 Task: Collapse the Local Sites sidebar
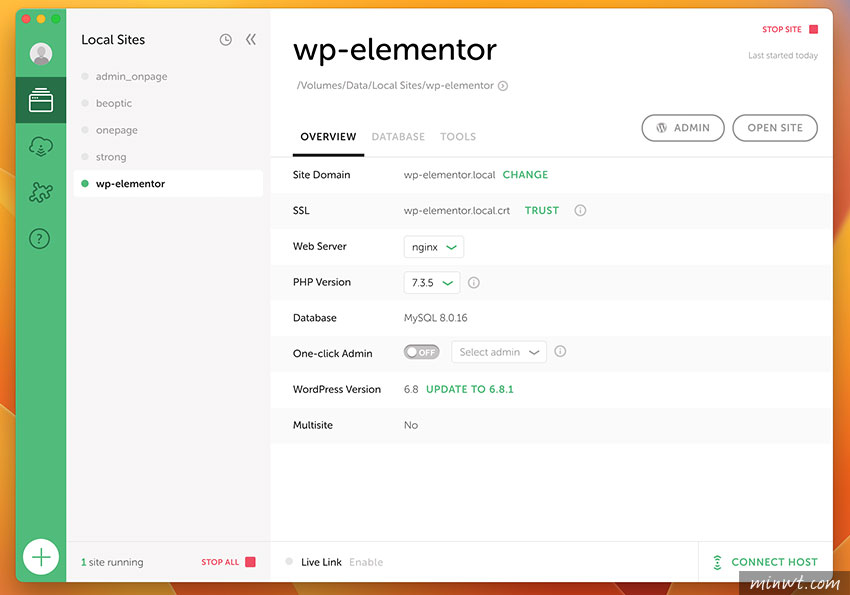(250, 39)
